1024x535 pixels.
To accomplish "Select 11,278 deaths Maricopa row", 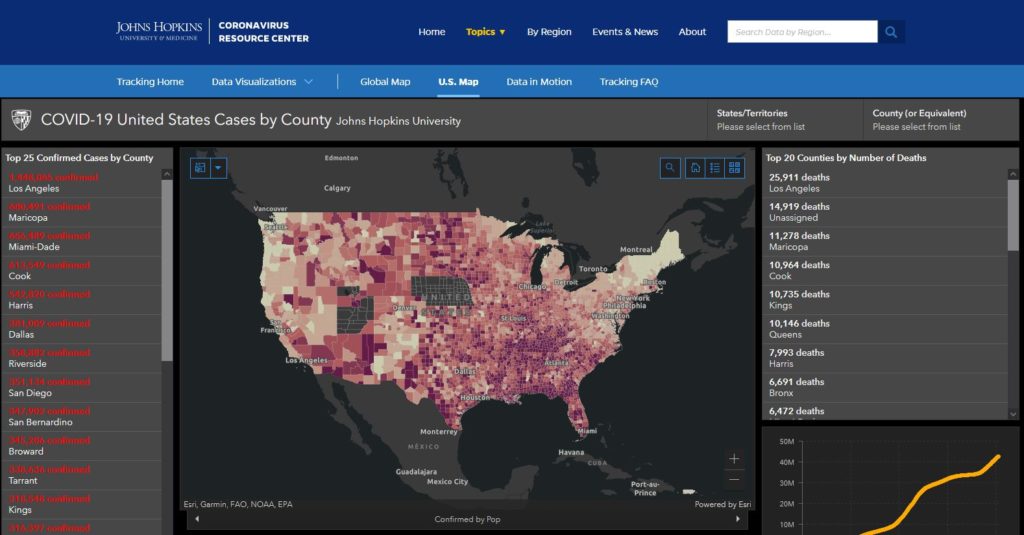I will point(885,242).
